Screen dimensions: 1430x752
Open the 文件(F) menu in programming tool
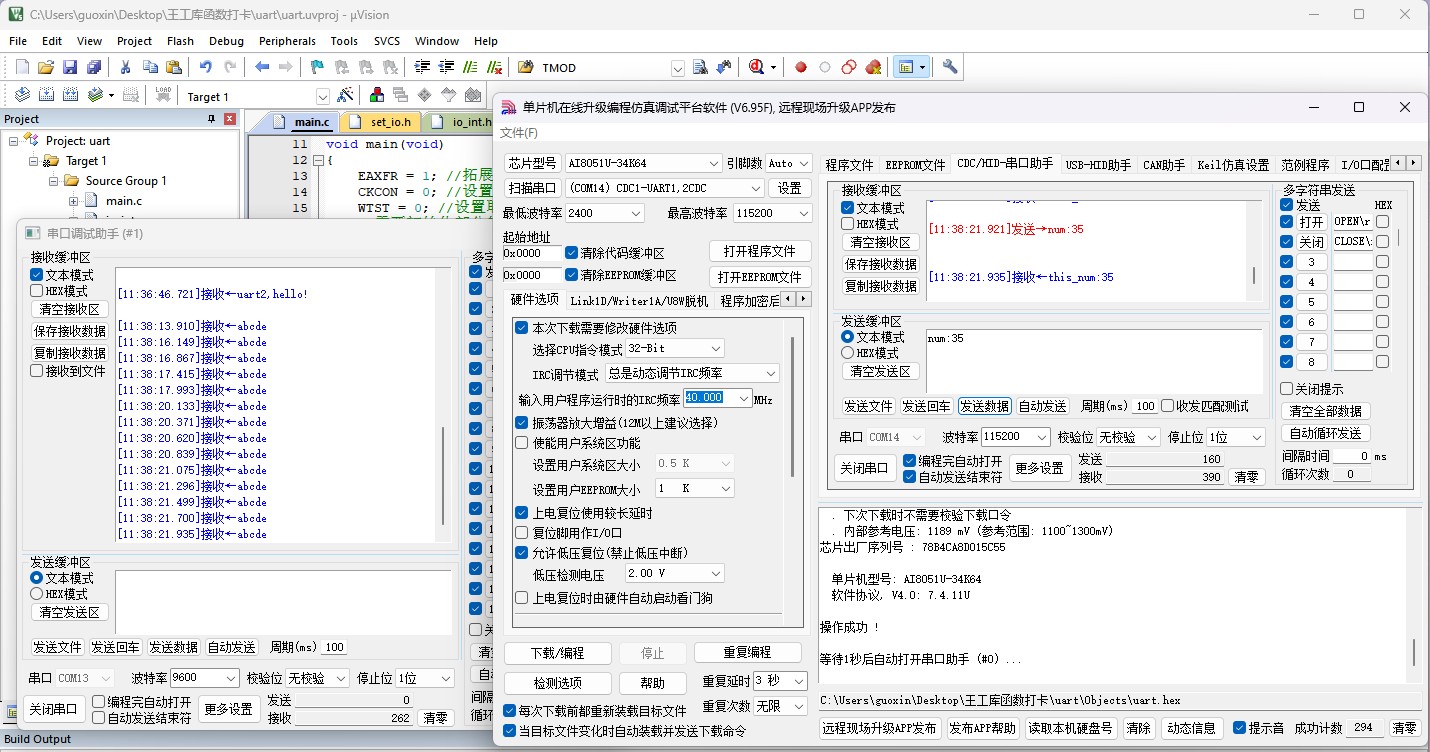pyautogui.click(x=518, y=133)
